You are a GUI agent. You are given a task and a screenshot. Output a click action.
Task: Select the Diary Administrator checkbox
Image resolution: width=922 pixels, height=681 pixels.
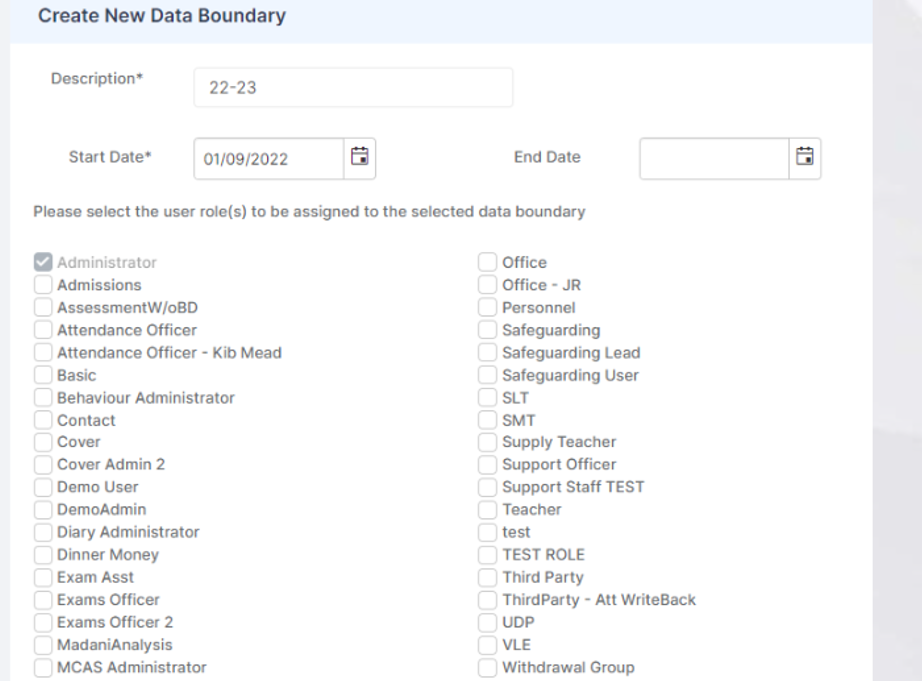(x=43, y=533)
